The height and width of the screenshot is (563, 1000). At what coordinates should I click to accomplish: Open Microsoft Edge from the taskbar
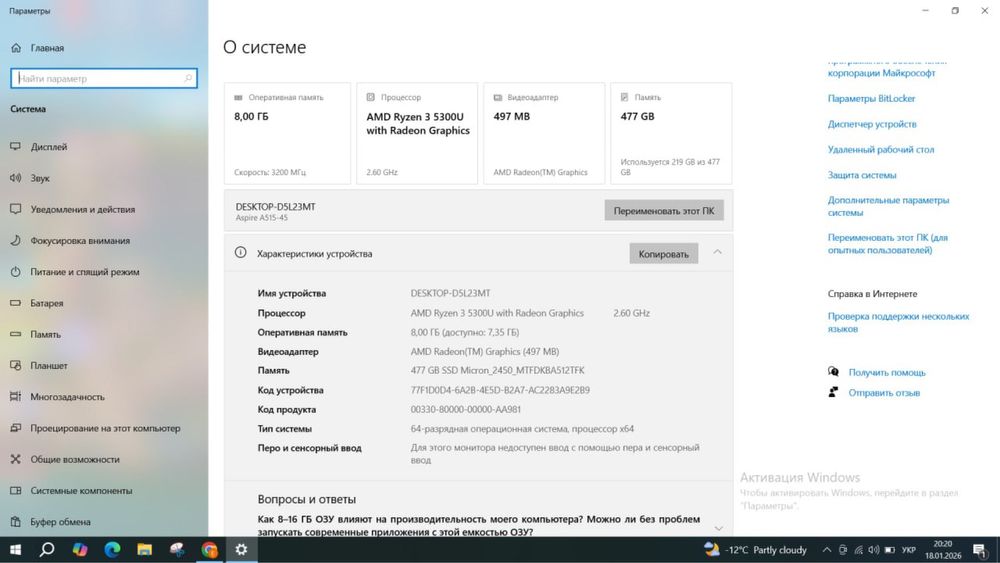click(x=112, y=550)
